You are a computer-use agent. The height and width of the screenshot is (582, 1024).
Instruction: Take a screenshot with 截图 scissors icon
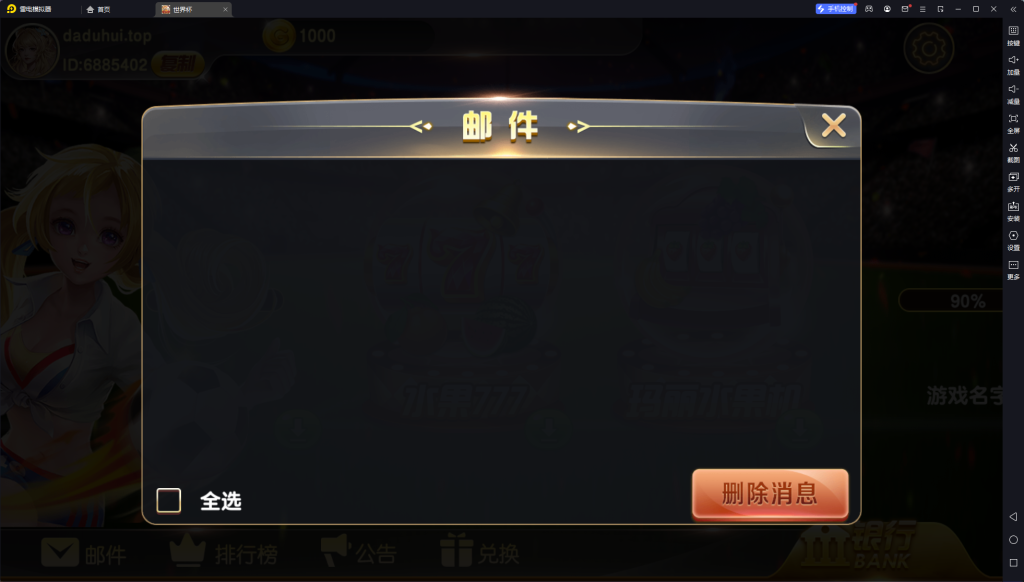point(1013,152)
